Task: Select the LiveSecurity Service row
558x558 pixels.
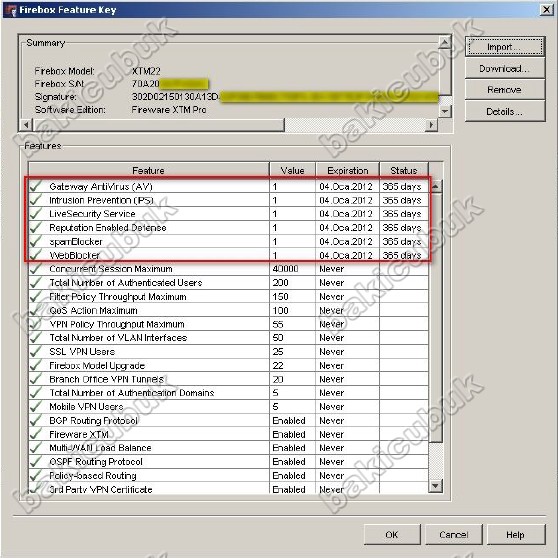Action: [x=228, y=214]
